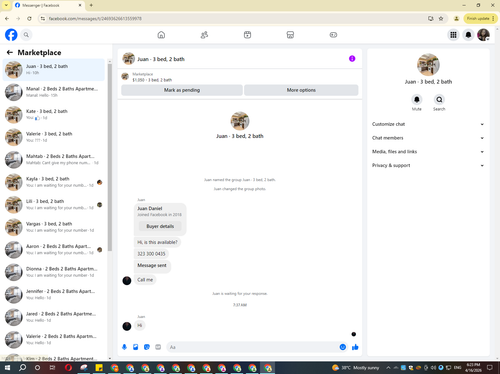Viewport: 500px width, 374px height.
Task: Open the account profile picture menu
Action: click(x=483, y=35)
